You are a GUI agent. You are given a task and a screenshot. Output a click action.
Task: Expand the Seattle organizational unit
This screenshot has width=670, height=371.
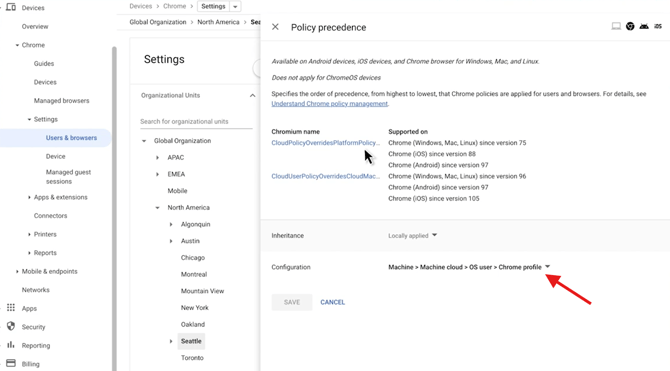pyautogui.click(x=170, y=341)
